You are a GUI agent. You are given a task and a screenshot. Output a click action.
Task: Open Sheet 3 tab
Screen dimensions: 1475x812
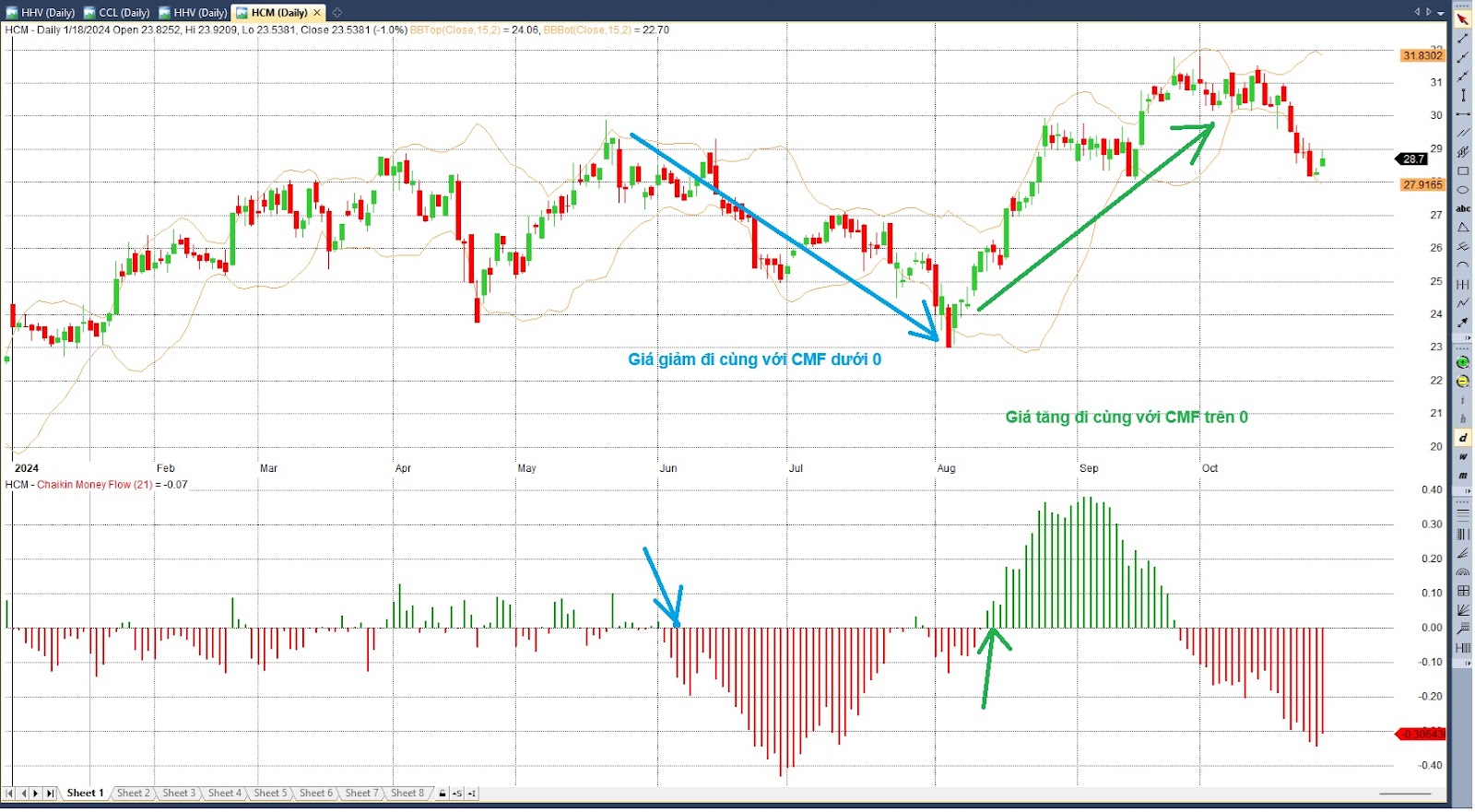(179, 794)
